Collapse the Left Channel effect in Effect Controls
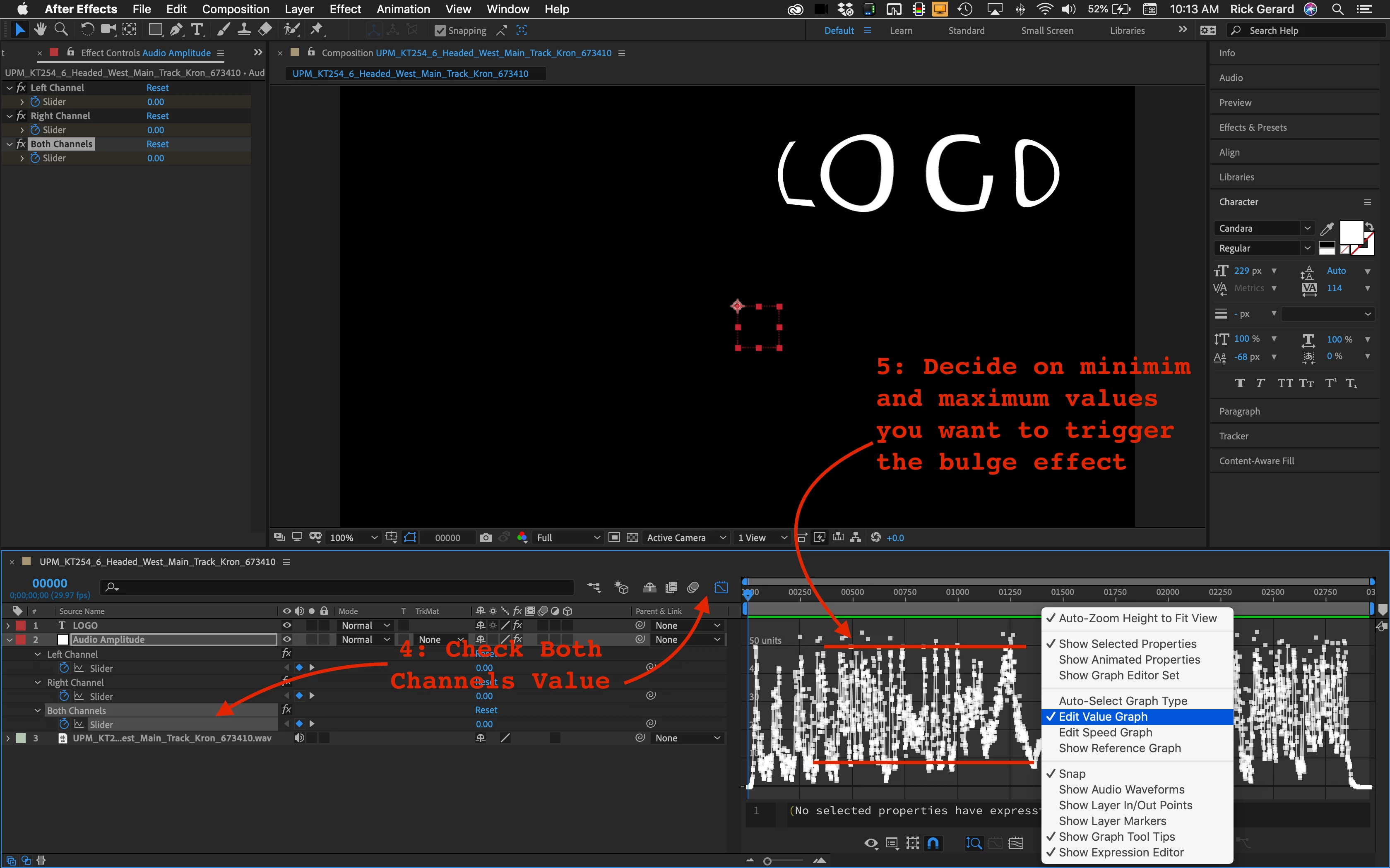 (x=10, y=88)
